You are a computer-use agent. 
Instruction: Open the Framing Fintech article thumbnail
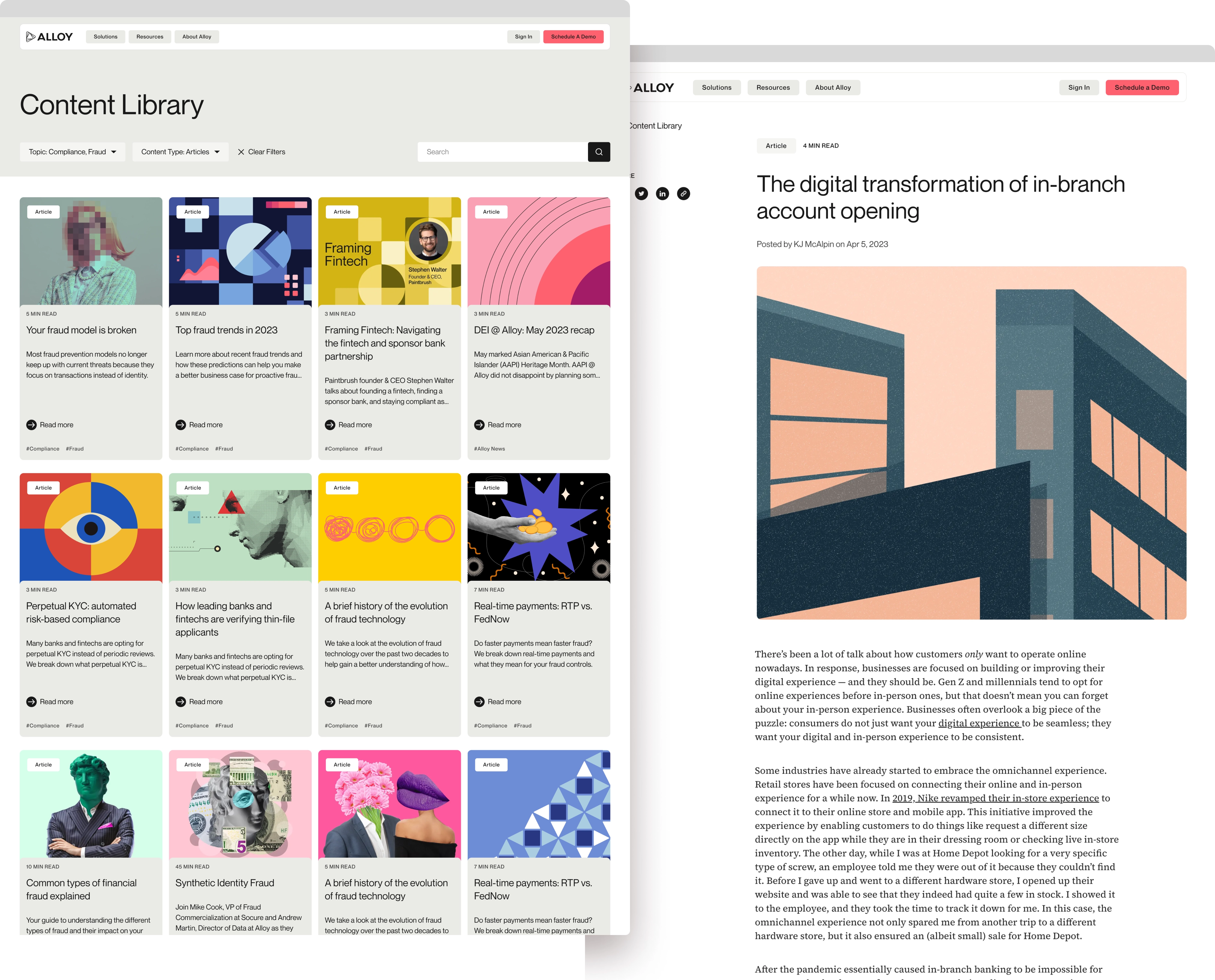point(389,251)
